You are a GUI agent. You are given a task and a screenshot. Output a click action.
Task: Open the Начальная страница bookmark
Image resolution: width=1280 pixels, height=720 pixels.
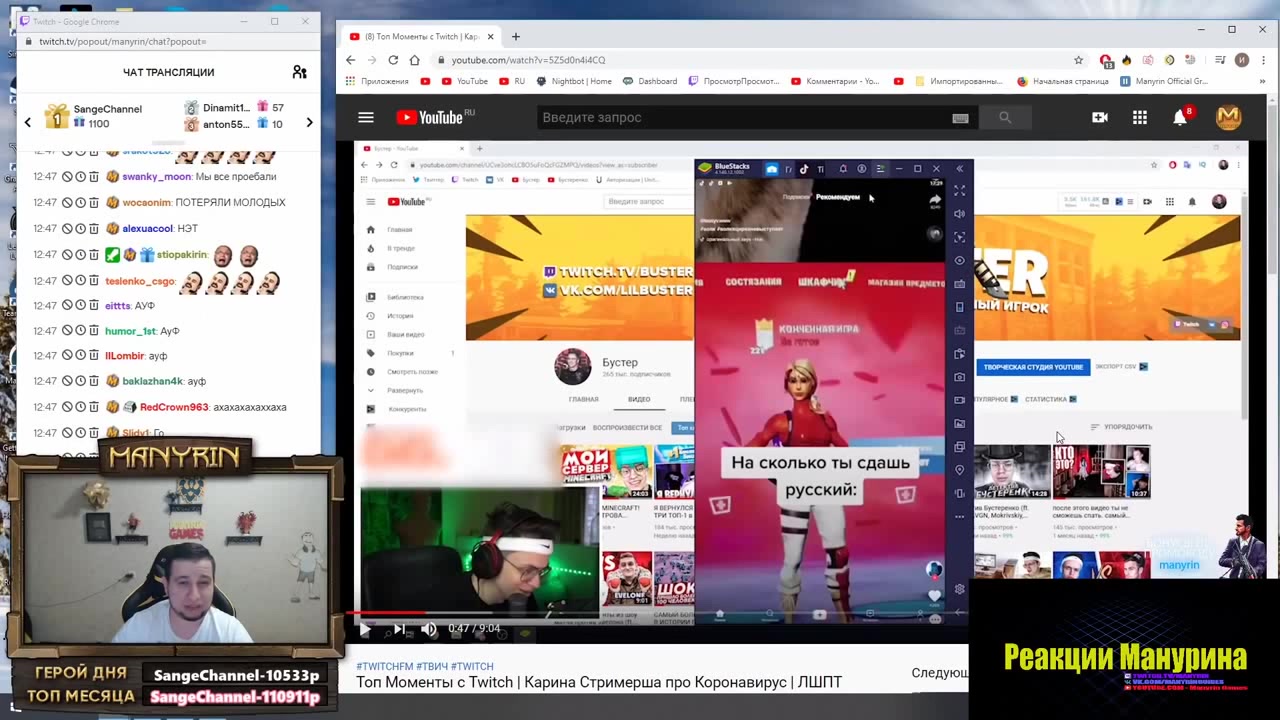1062,81
